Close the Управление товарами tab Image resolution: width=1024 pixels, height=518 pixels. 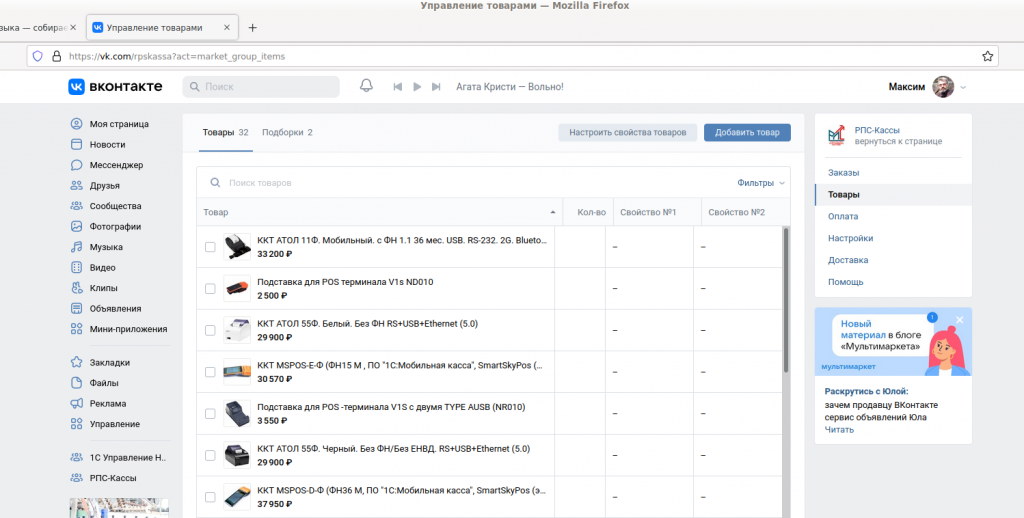[x=227, y=27]
